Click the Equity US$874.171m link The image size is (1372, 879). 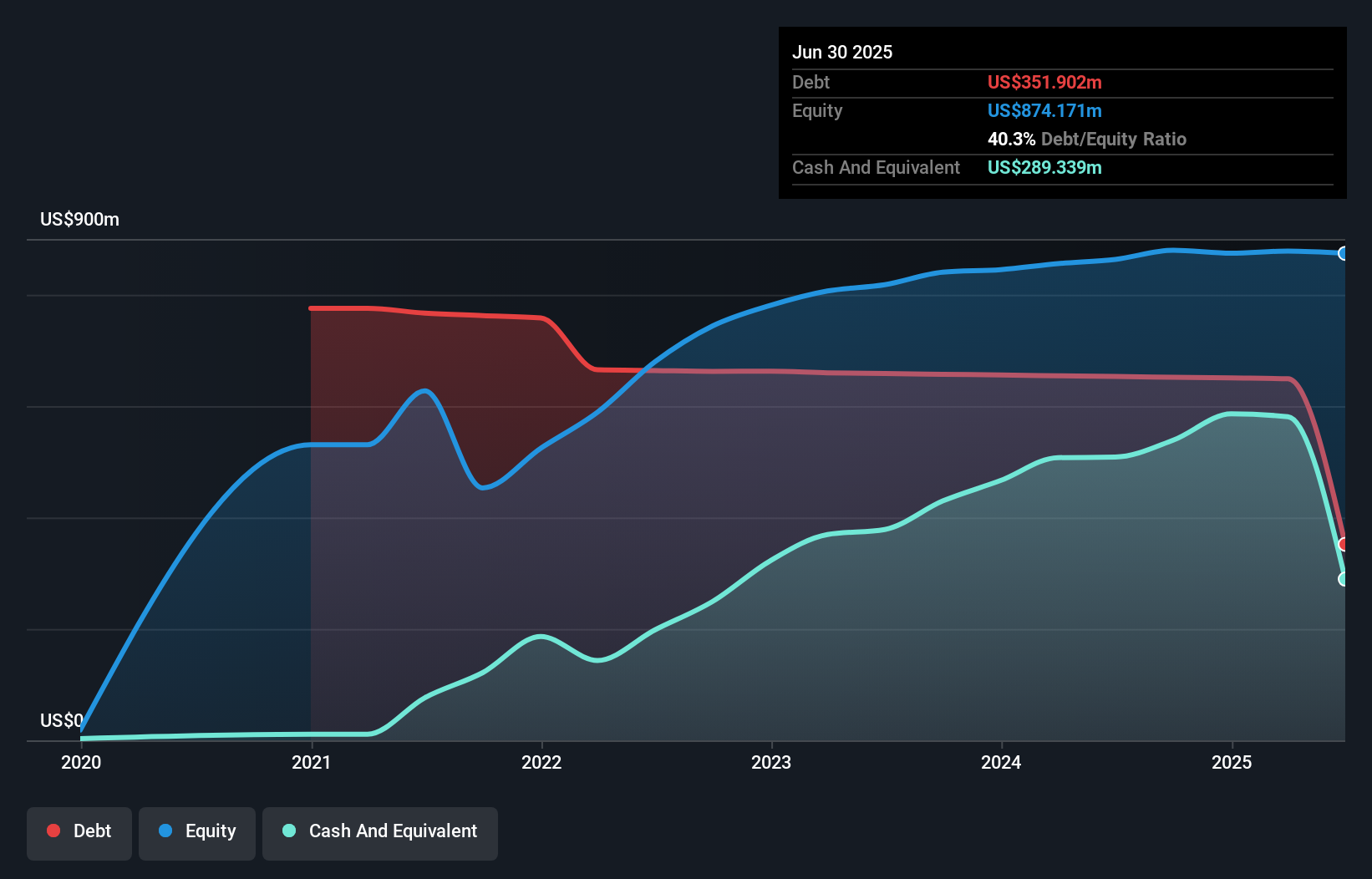tap(1044, 110)
